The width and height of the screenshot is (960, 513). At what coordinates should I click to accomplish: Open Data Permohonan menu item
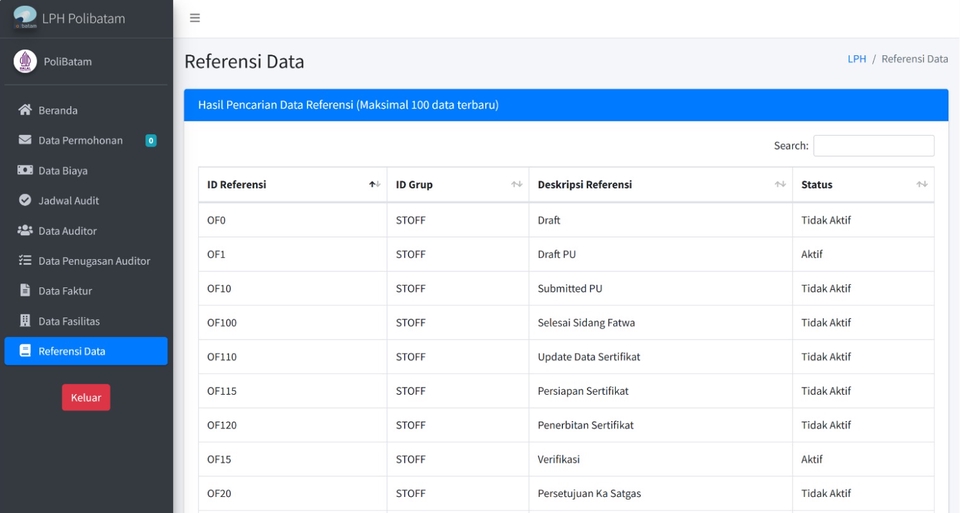pos(86,140)
